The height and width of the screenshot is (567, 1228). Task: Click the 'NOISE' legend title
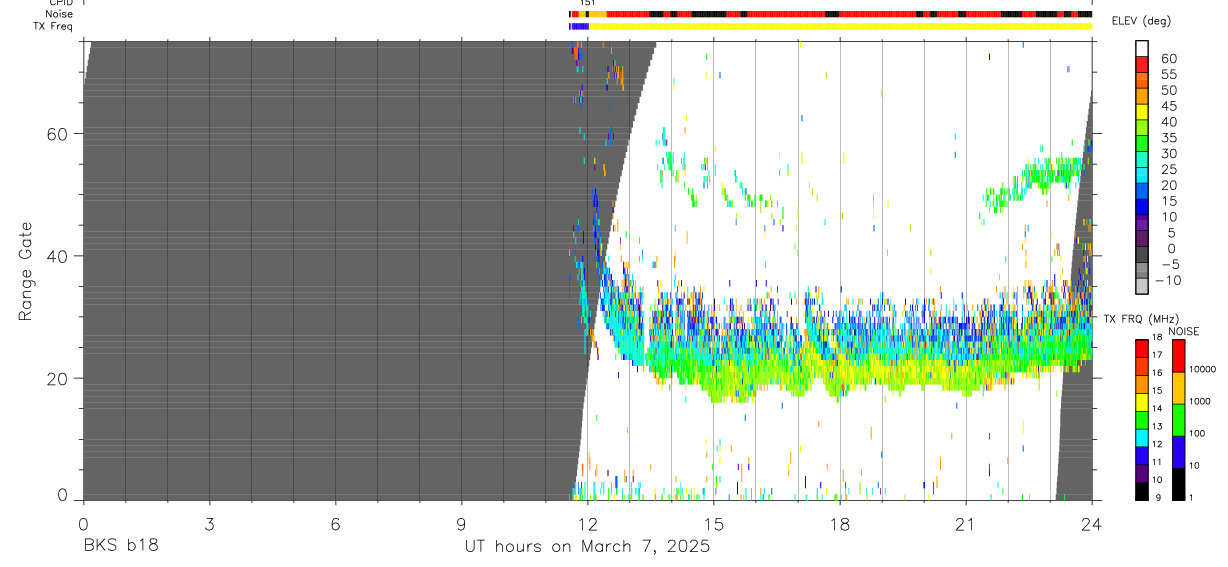[1184, 331]
